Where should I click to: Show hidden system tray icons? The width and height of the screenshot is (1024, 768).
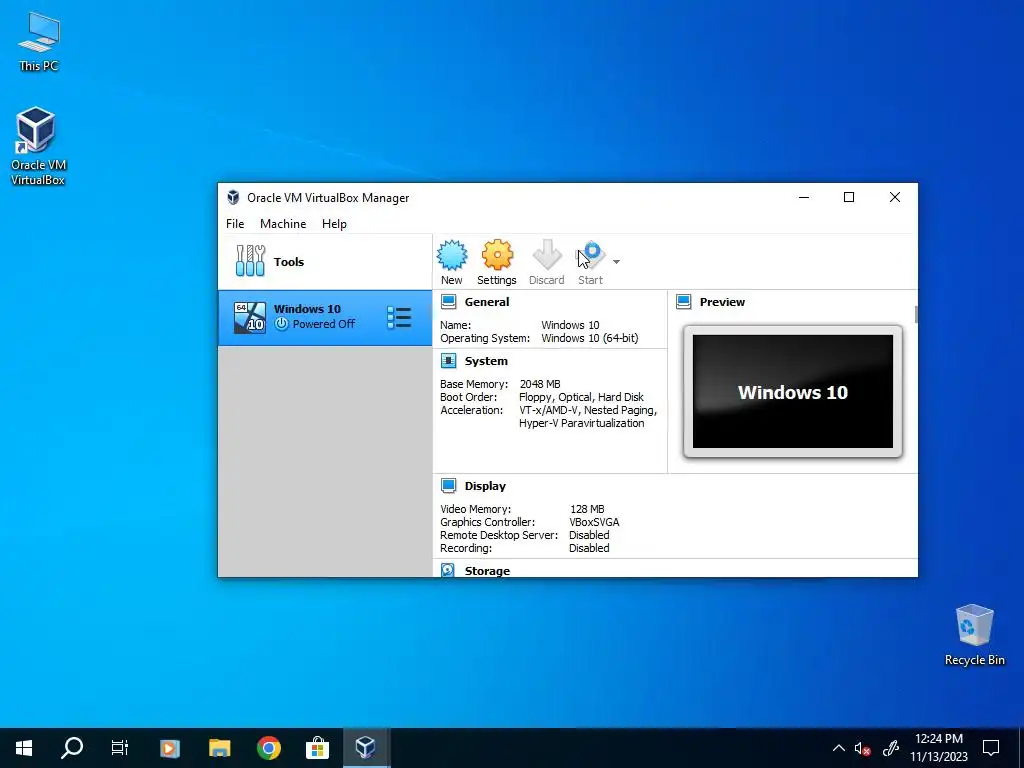(839, 748)
